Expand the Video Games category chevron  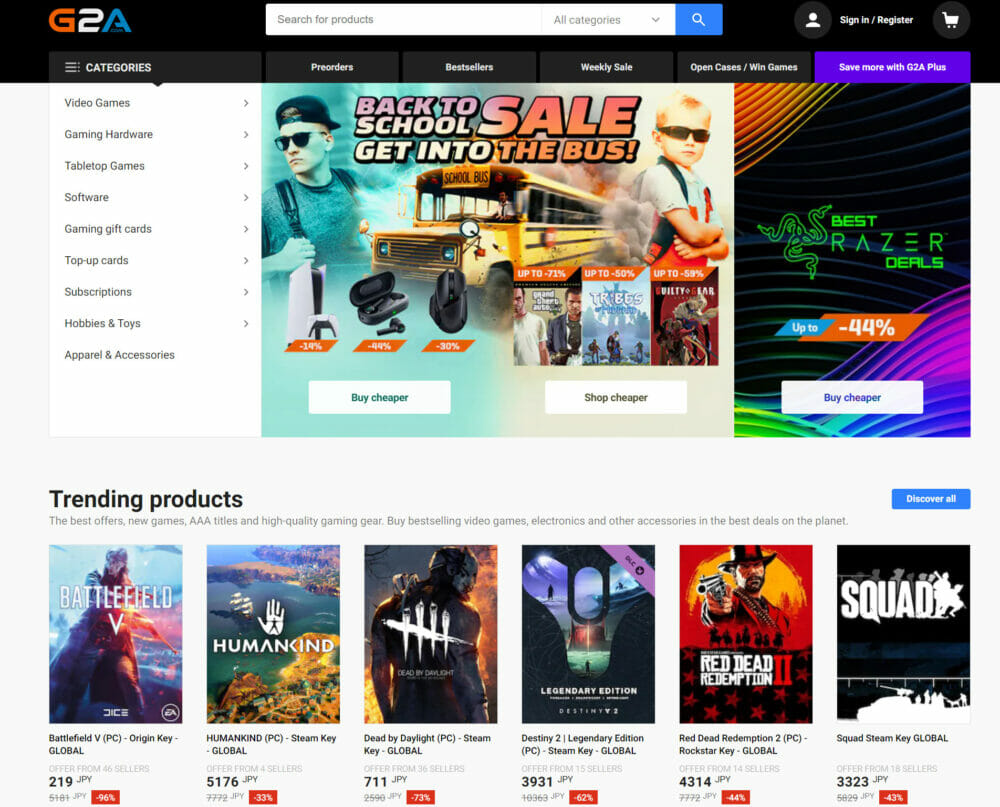point(245,103)
